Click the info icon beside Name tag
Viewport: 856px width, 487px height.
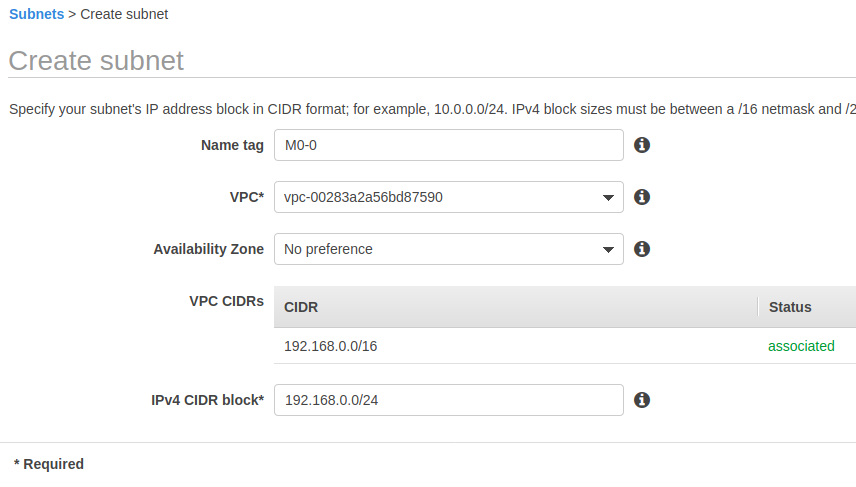tap(643, 145)
